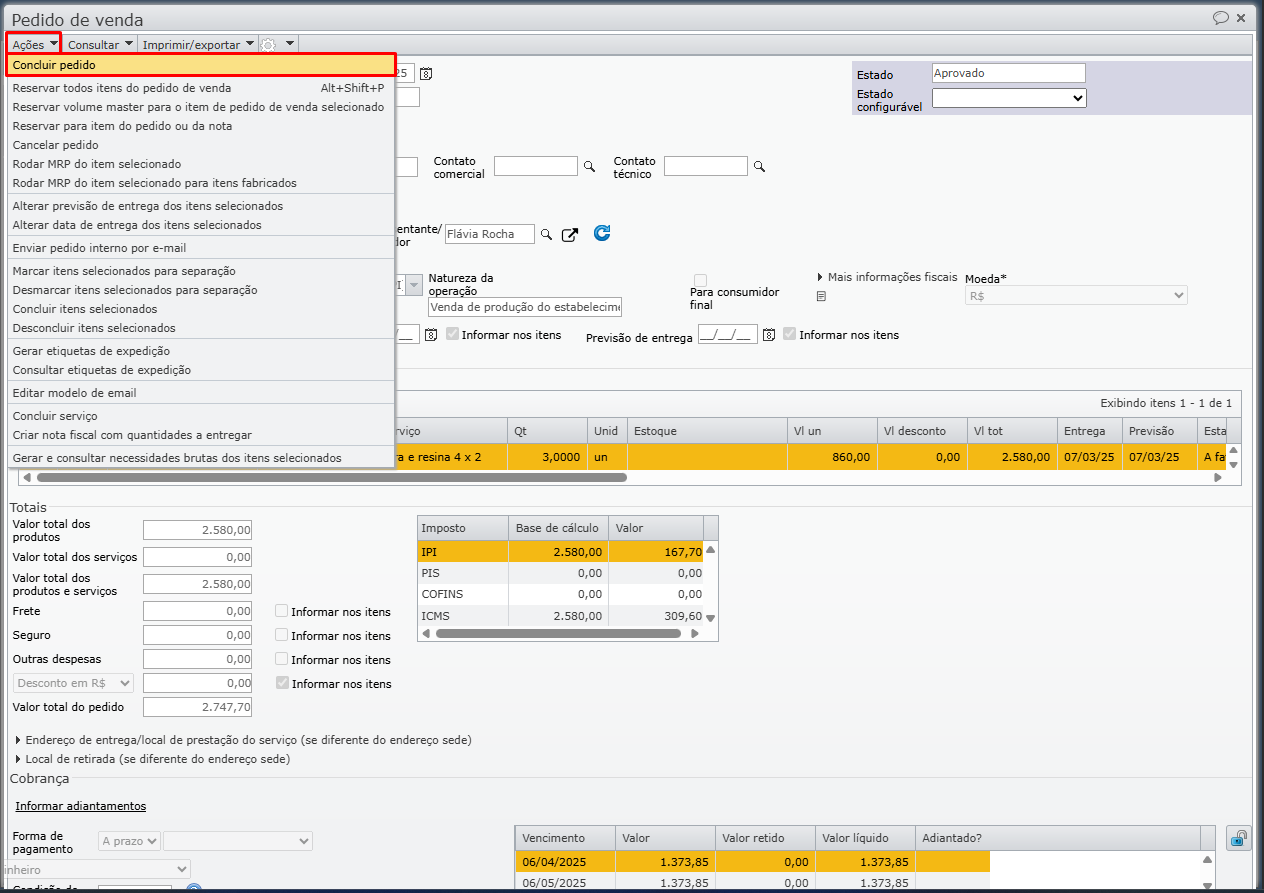Check Informar nos itens for Frete
1264x893 pixels.
(282, 611)
